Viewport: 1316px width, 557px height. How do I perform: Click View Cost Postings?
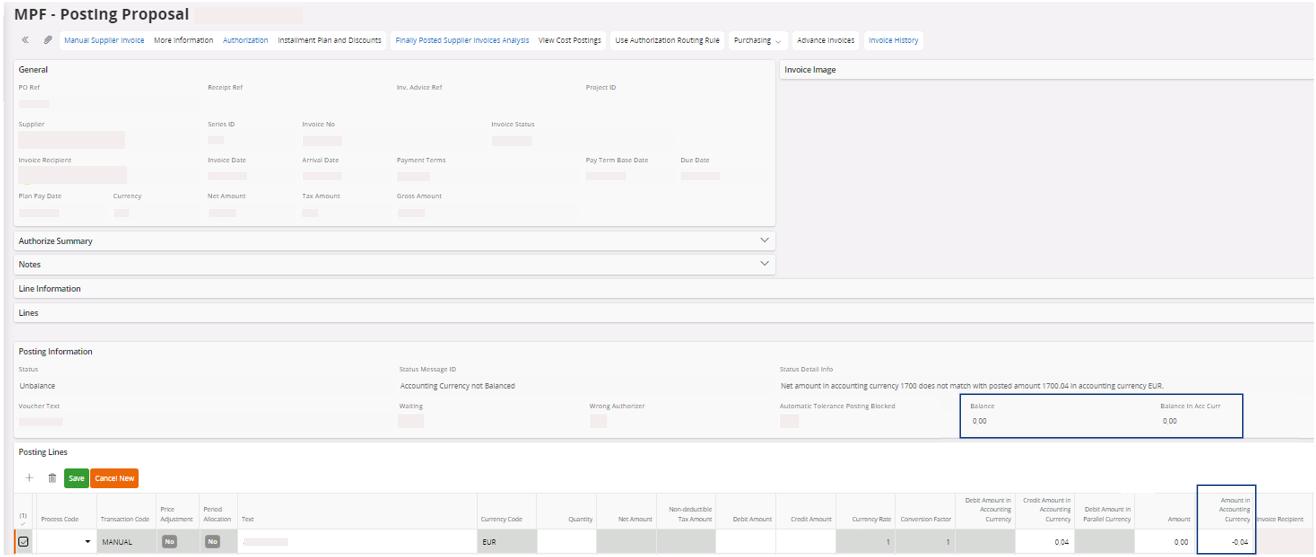569,41
